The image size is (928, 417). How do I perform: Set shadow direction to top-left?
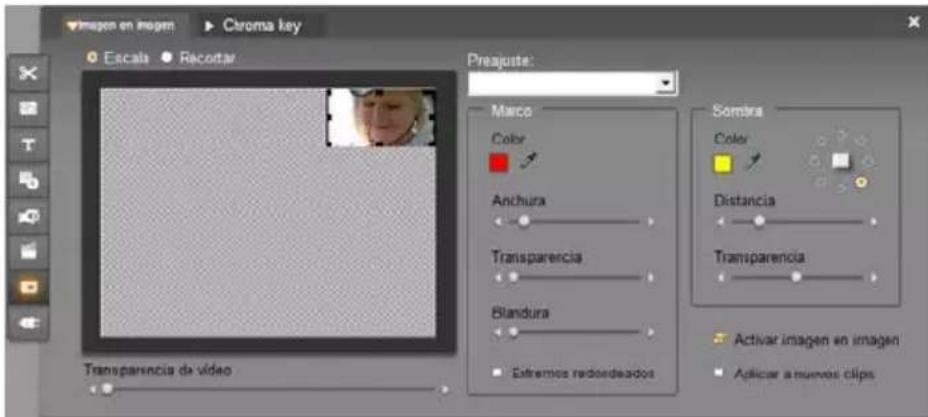coord(821,142)
